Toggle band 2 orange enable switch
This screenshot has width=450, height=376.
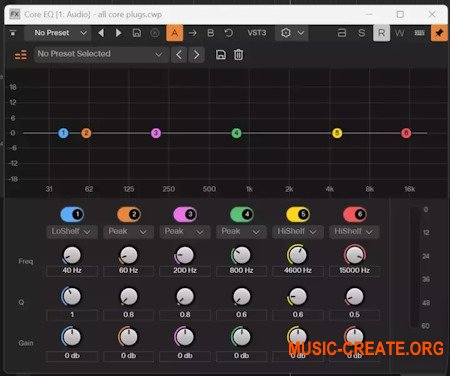129,214
